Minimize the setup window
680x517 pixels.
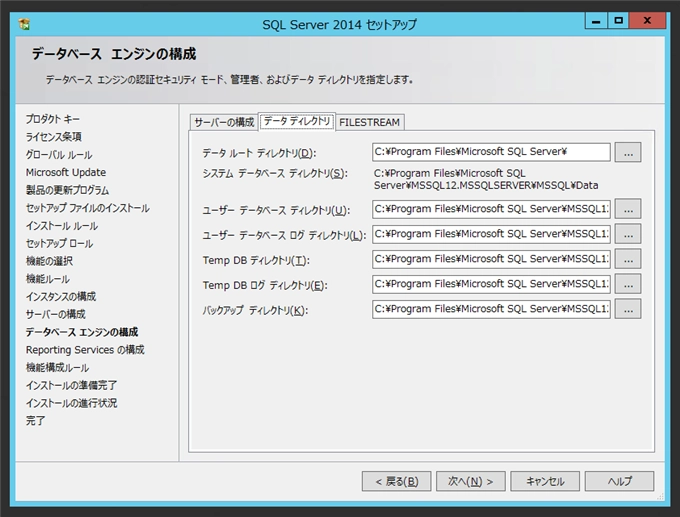(596, 21)
